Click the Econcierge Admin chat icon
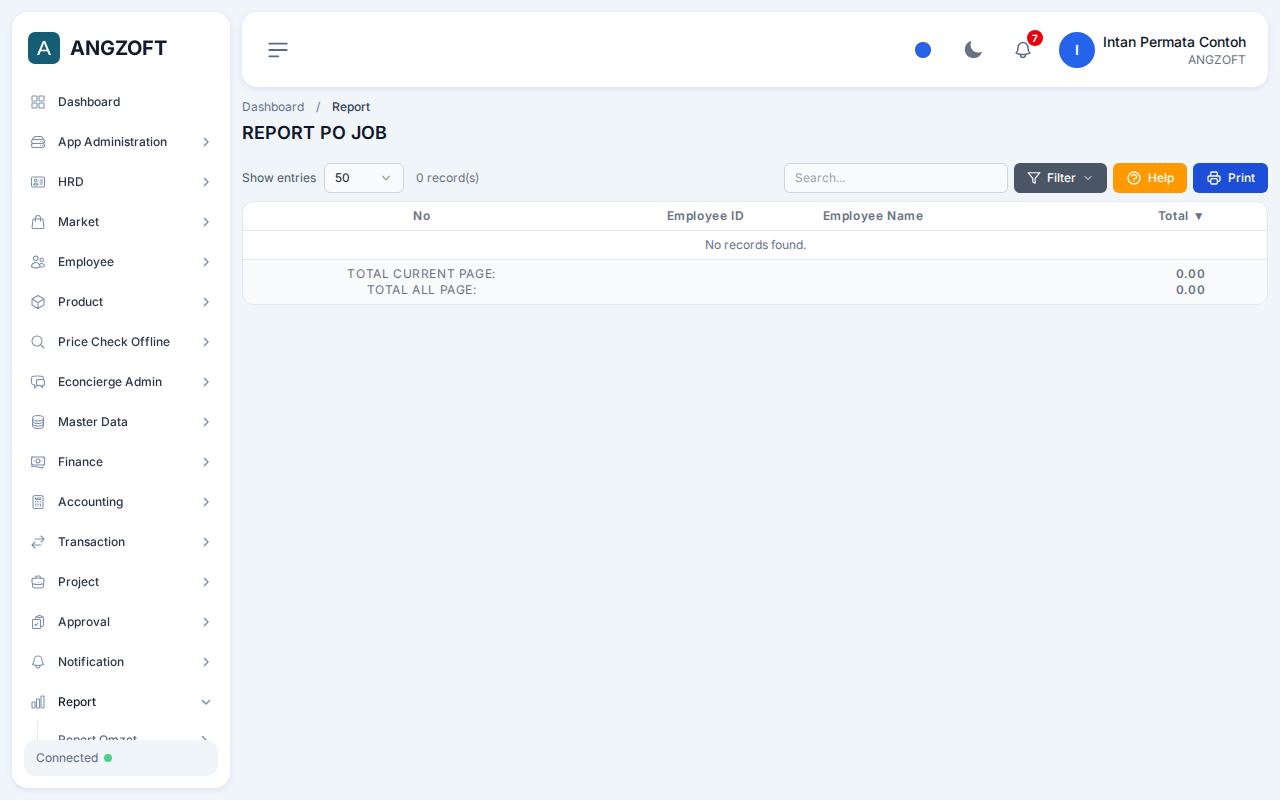Image resolution: width=1280 pixels, height=800 pixels. (x=38, y=382)
